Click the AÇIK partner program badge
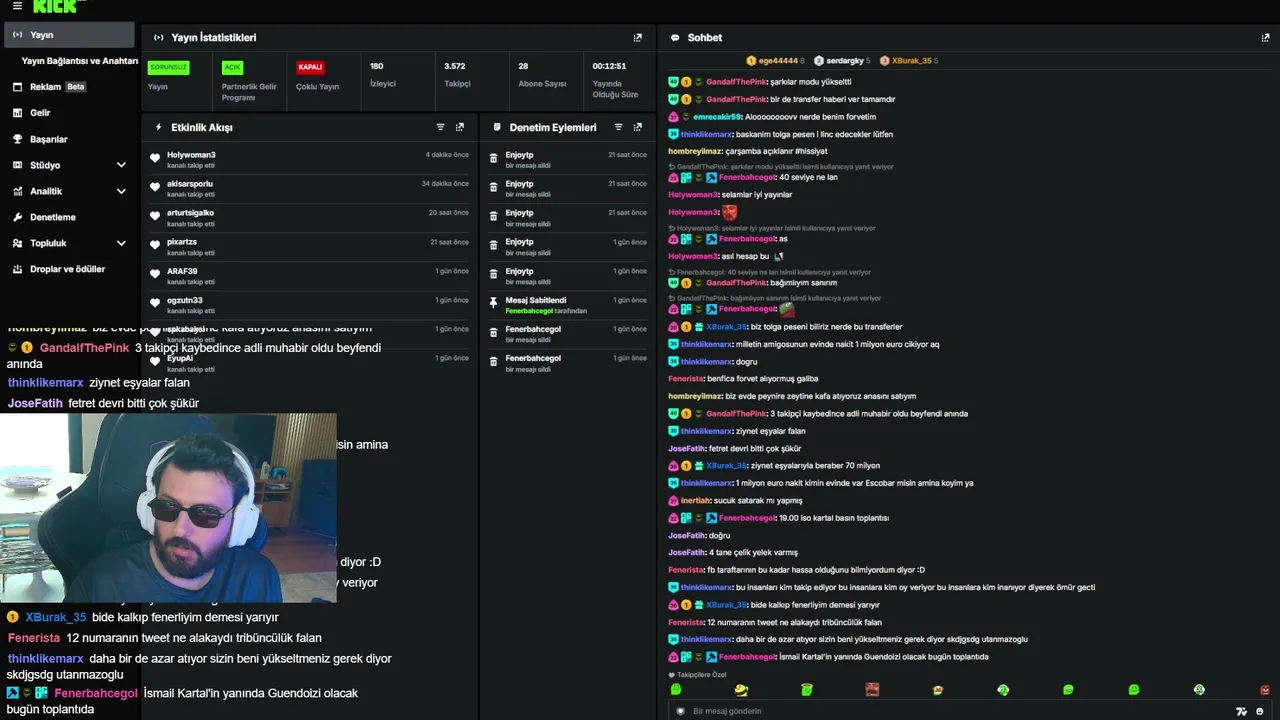1280x720 pixels. point(232,68)
